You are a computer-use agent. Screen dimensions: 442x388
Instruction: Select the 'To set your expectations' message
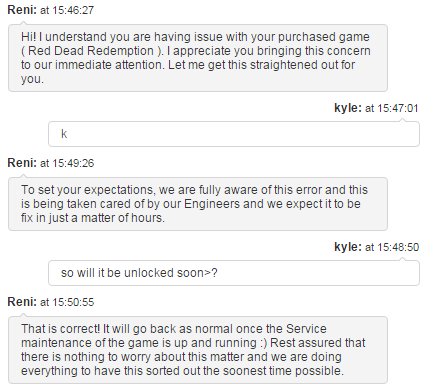(x=198, y=204)
